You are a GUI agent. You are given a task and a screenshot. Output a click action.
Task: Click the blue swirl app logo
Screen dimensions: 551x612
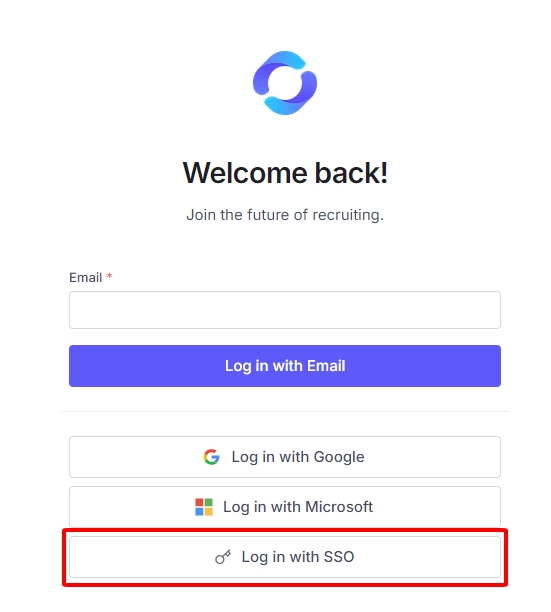285,83
